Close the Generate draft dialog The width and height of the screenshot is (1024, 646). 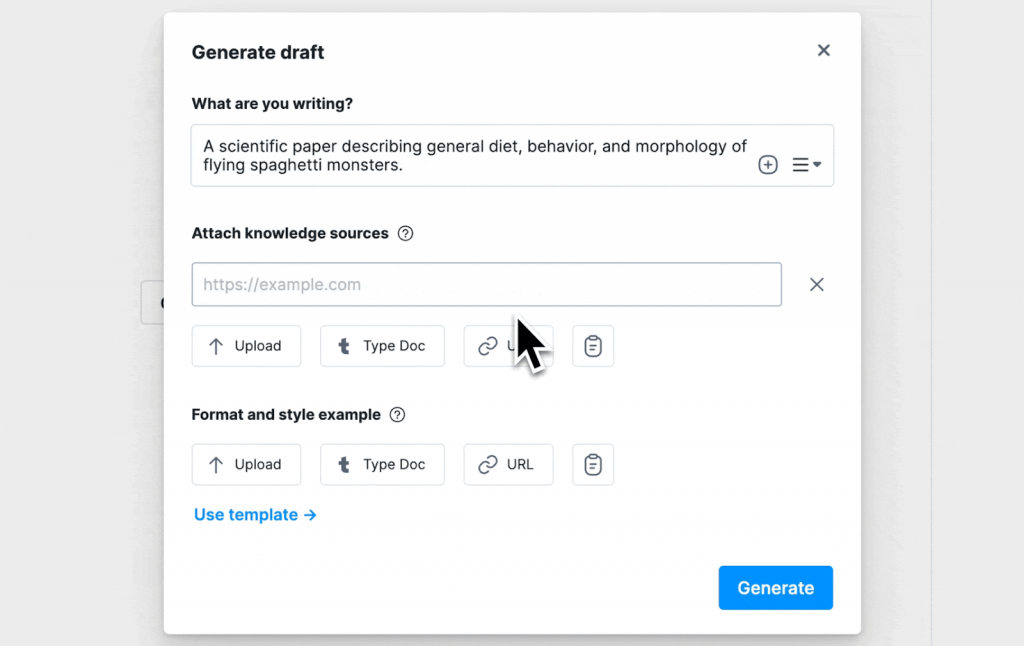tap(823, 50)
